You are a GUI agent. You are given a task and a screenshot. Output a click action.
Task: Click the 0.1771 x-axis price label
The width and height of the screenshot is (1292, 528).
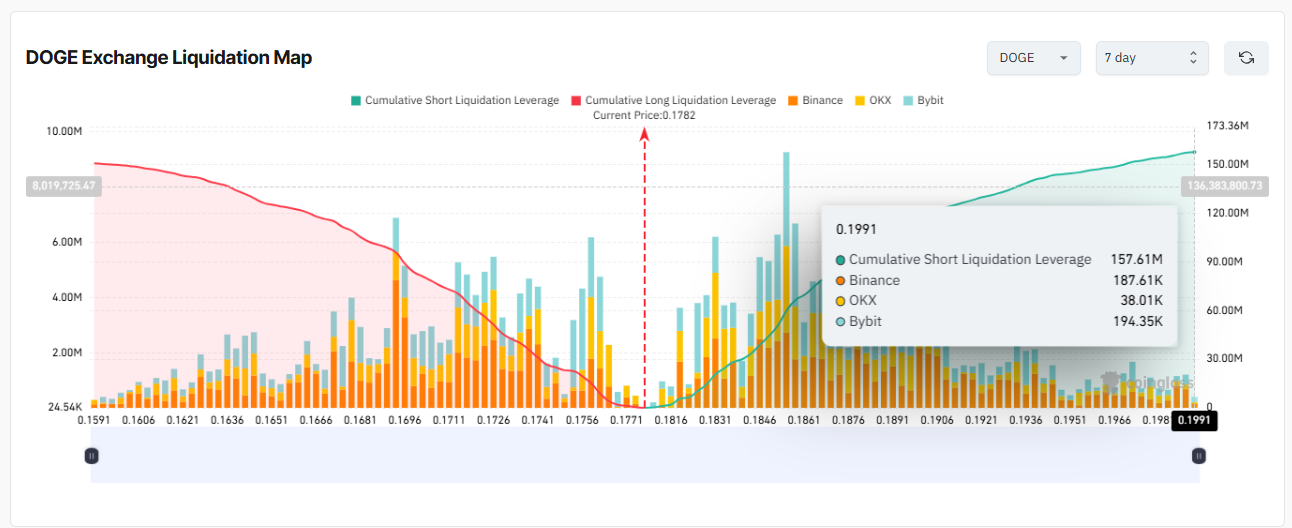point(628,421)
